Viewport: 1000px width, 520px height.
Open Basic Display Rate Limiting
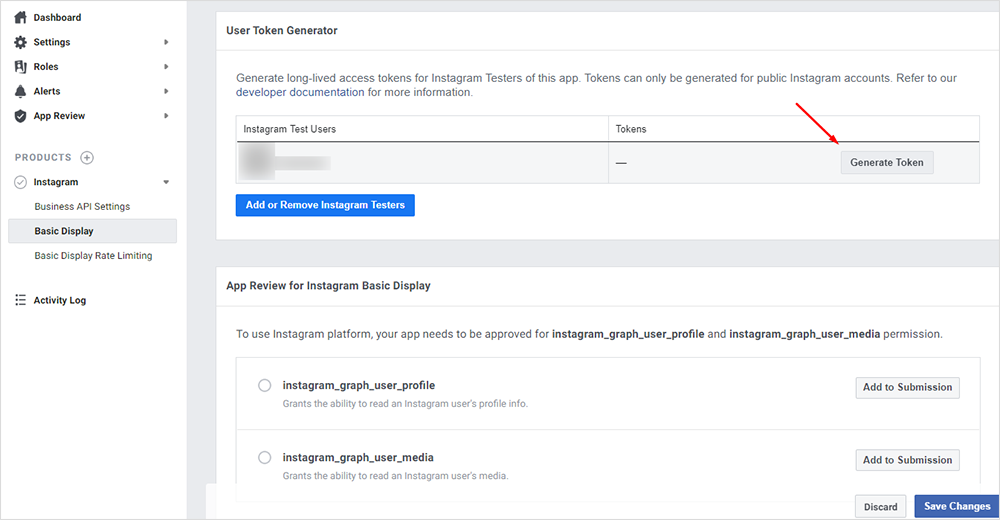coord(92,256)
